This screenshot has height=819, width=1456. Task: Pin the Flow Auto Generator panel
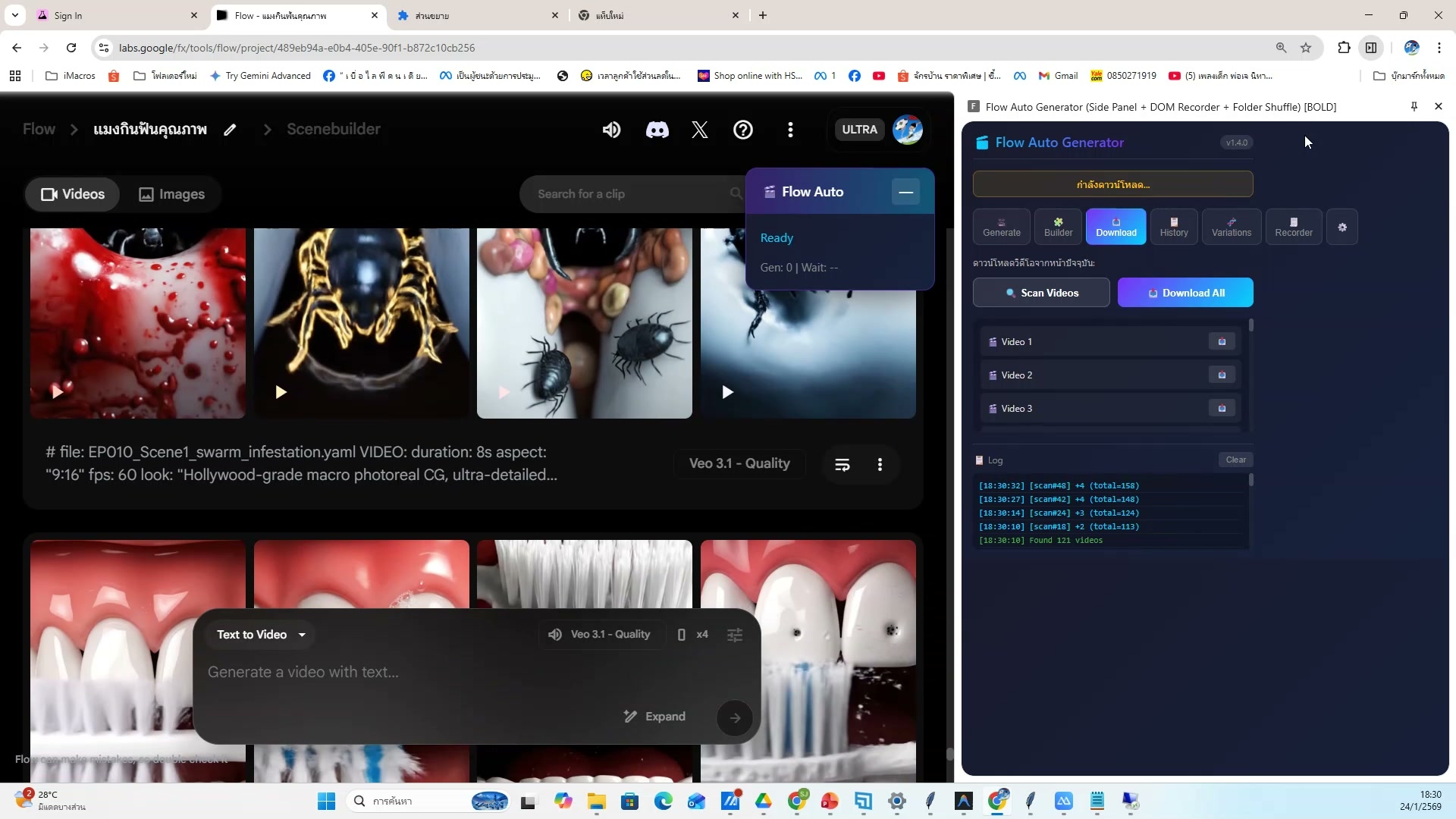click(x=1413, y=107)
